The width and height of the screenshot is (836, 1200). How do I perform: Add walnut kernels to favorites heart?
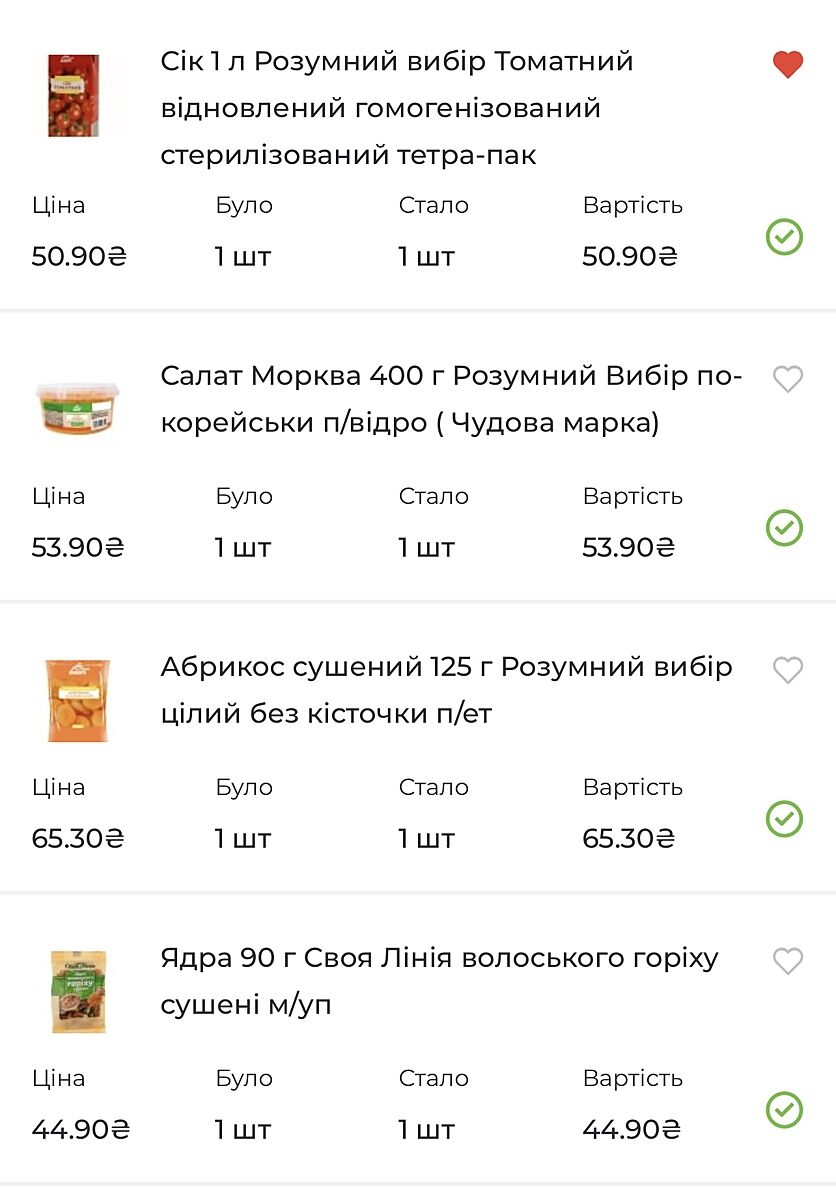pos(788,961)
